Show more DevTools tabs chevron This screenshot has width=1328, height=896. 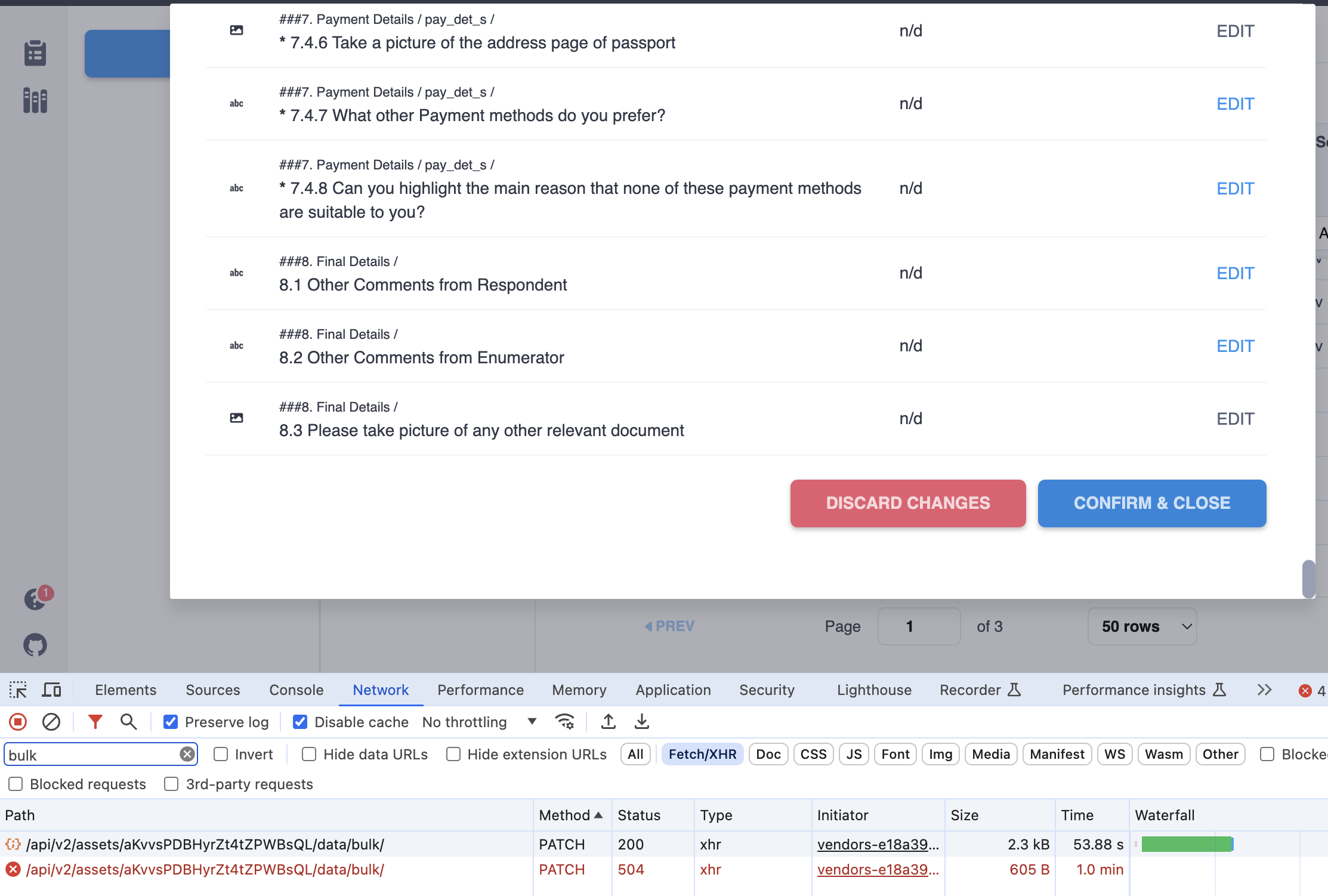tap(1264, 690)
